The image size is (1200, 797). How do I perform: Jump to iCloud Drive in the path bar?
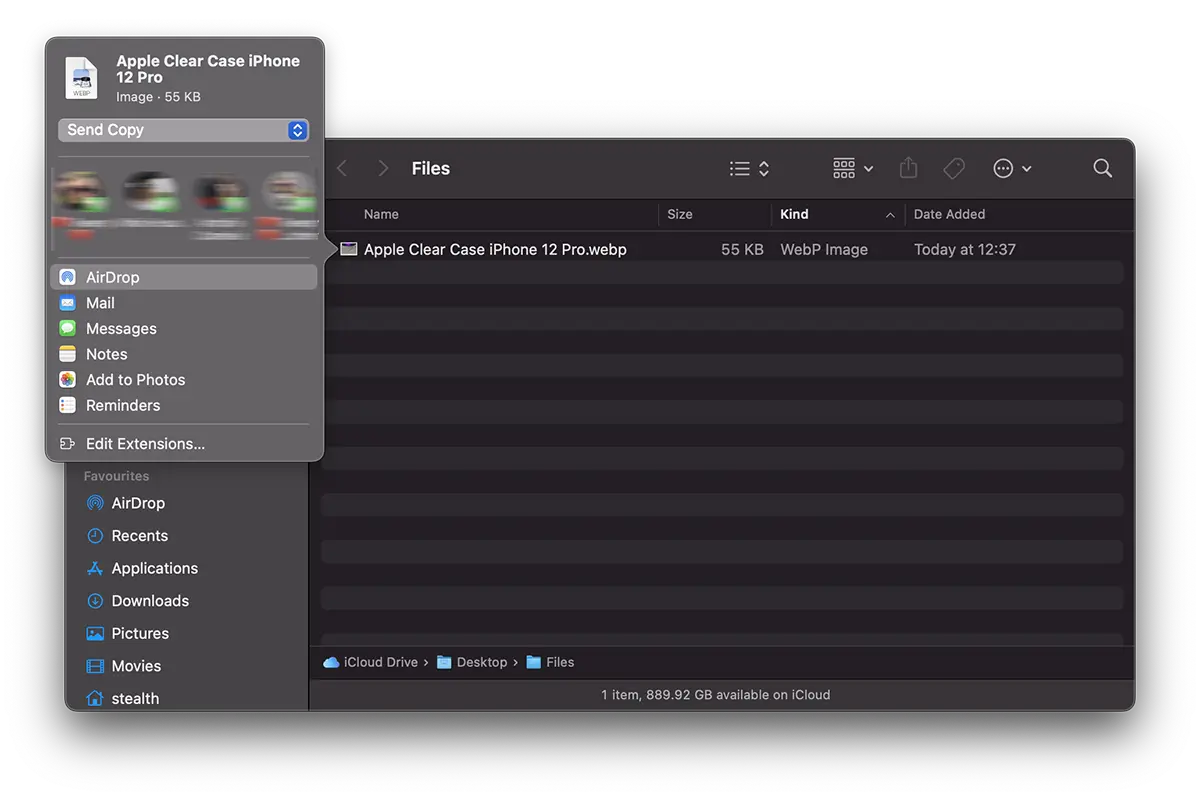pos(371,662)
